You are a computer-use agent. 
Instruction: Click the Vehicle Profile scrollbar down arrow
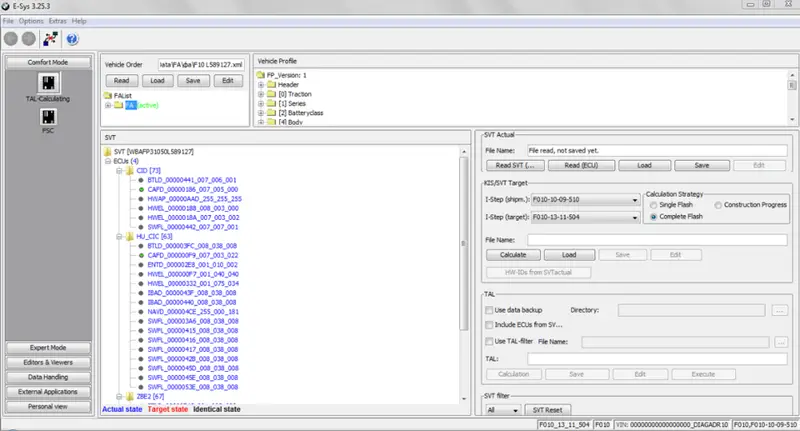792,119
